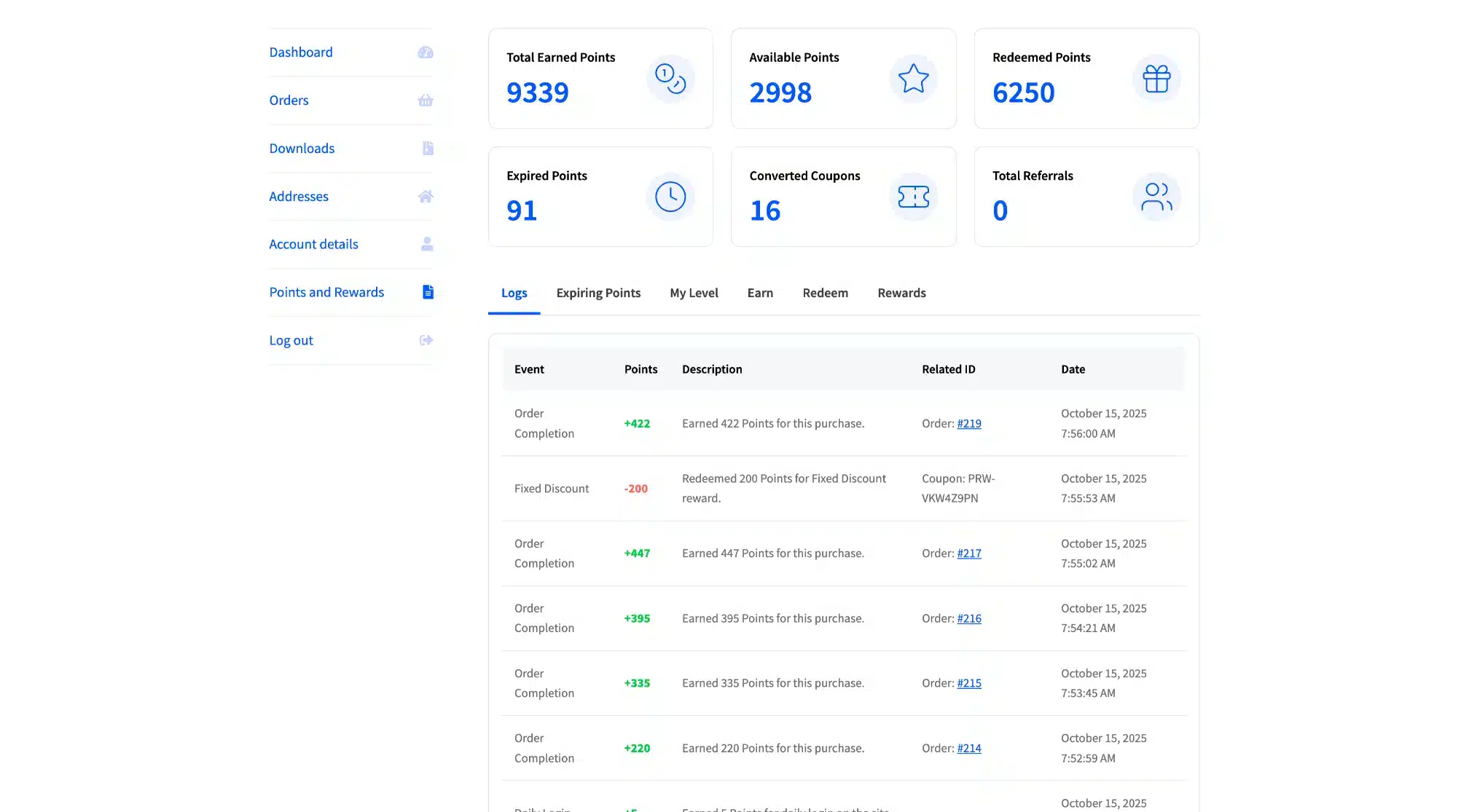This screenshot has width=1469, height=812.
Task: Open Account details link
Action: (313, 245)
